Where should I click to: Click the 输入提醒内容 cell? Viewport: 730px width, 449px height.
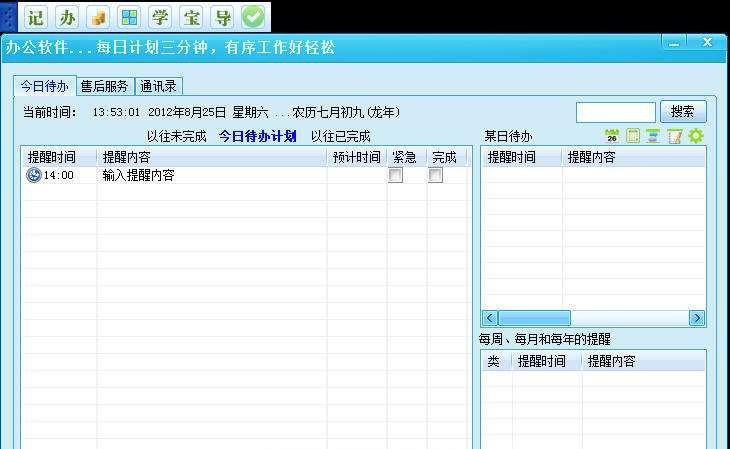[212, 176]
